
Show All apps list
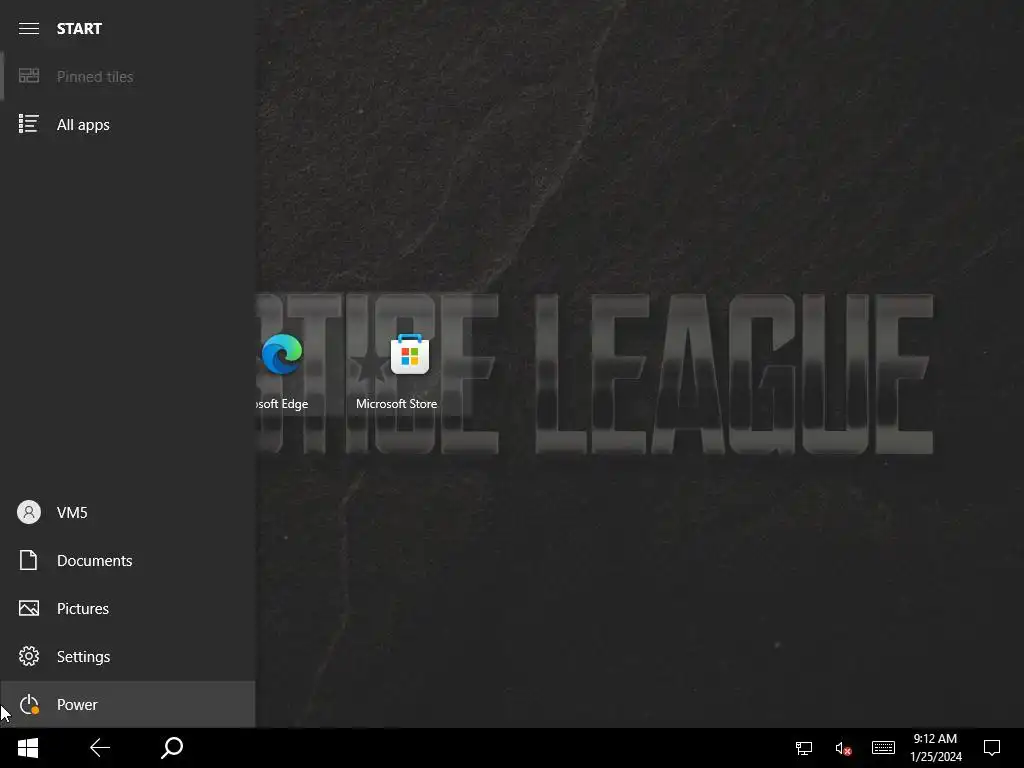point(127,124)
